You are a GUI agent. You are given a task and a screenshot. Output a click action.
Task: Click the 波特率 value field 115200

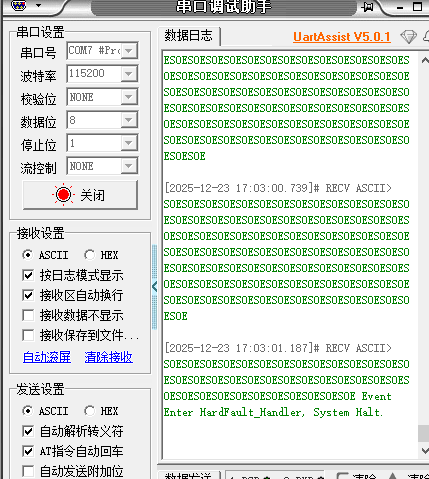coord(94,74)
